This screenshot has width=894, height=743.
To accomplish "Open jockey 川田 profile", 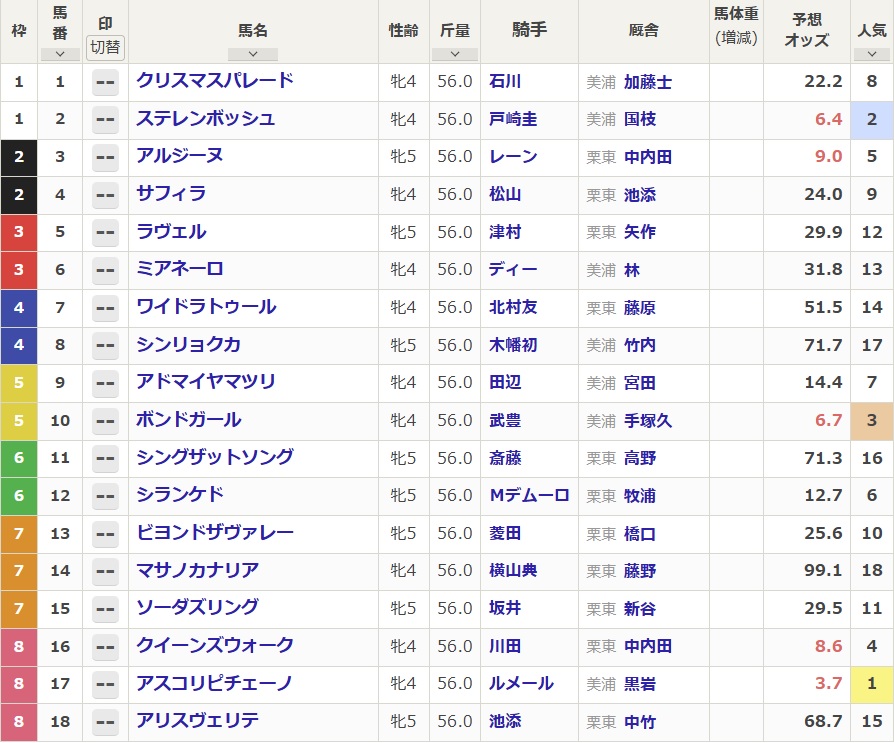I will click(505, 647).
